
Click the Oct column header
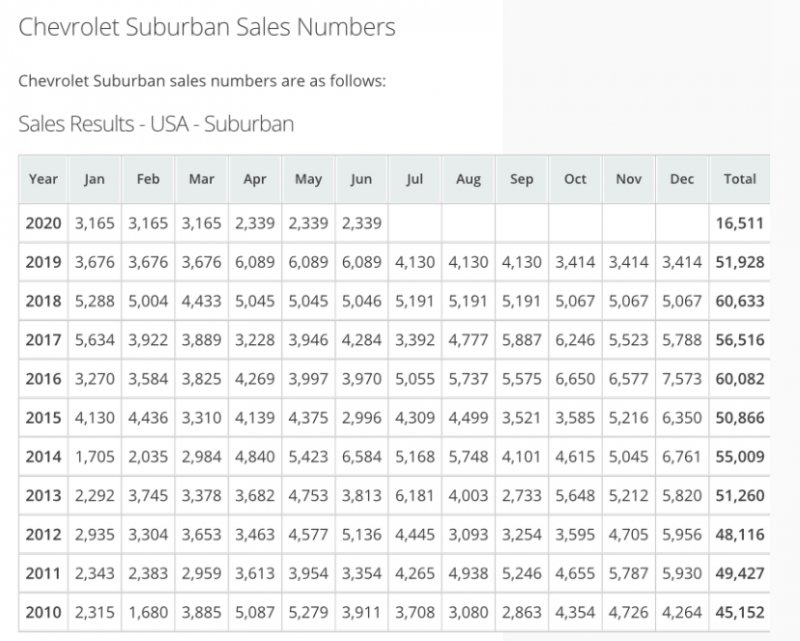coord(575,179)
